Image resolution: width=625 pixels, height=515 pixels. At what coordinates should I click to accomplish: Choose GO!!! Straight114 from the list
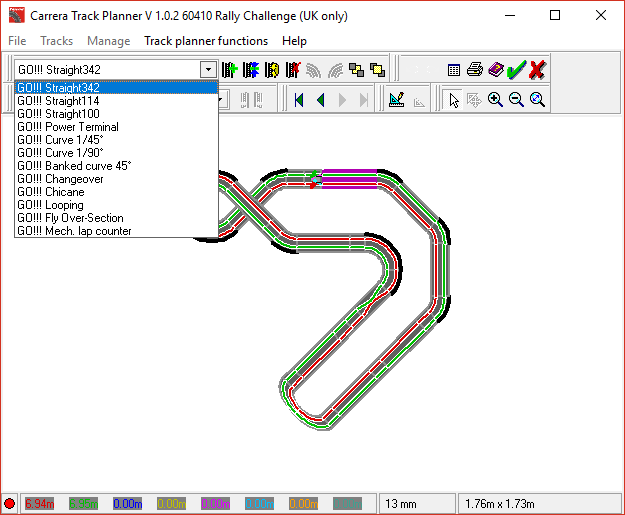tap(116, 101)
